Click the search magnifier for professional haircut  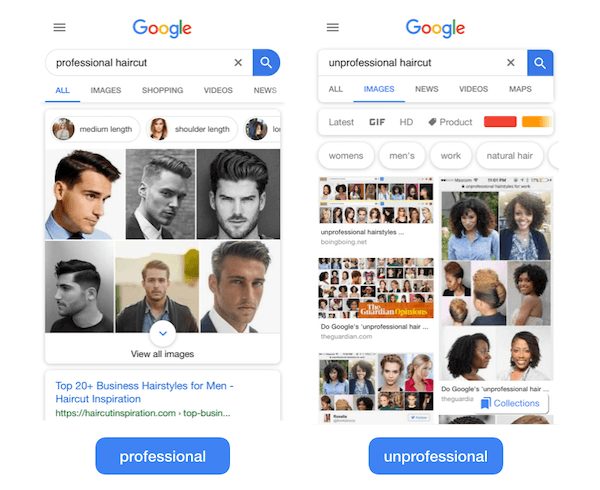[266, 62]
